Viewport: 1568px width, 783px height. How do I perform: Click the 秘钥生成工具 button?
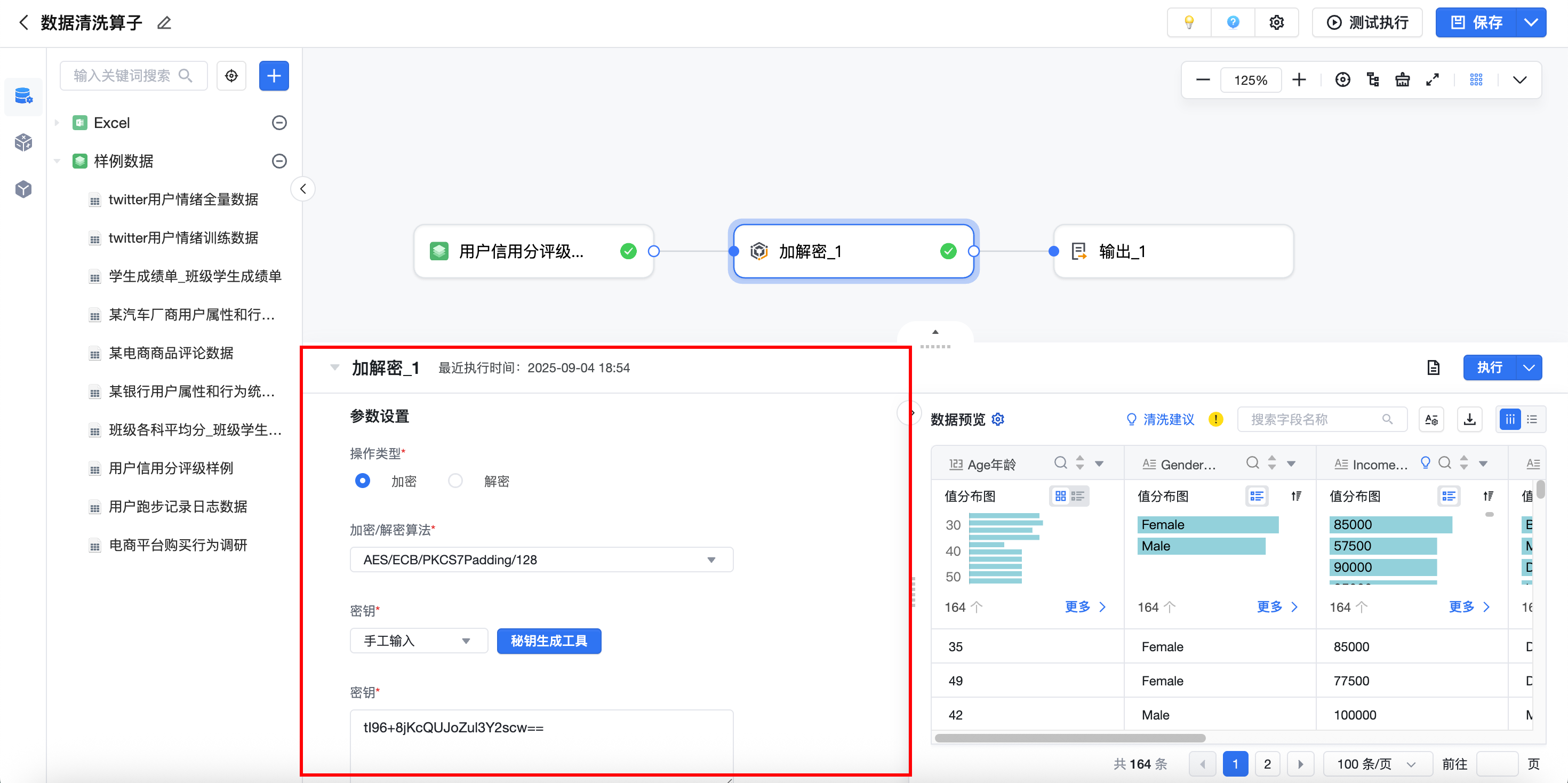[x=548, y=641]
